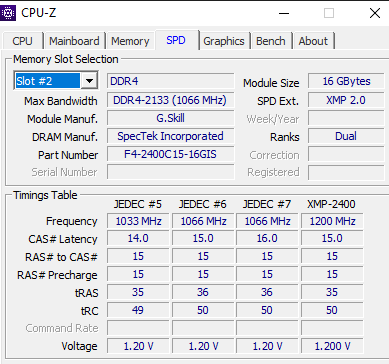Click the Module Size label
389x364 pixels.
click(x=271, y=83)
